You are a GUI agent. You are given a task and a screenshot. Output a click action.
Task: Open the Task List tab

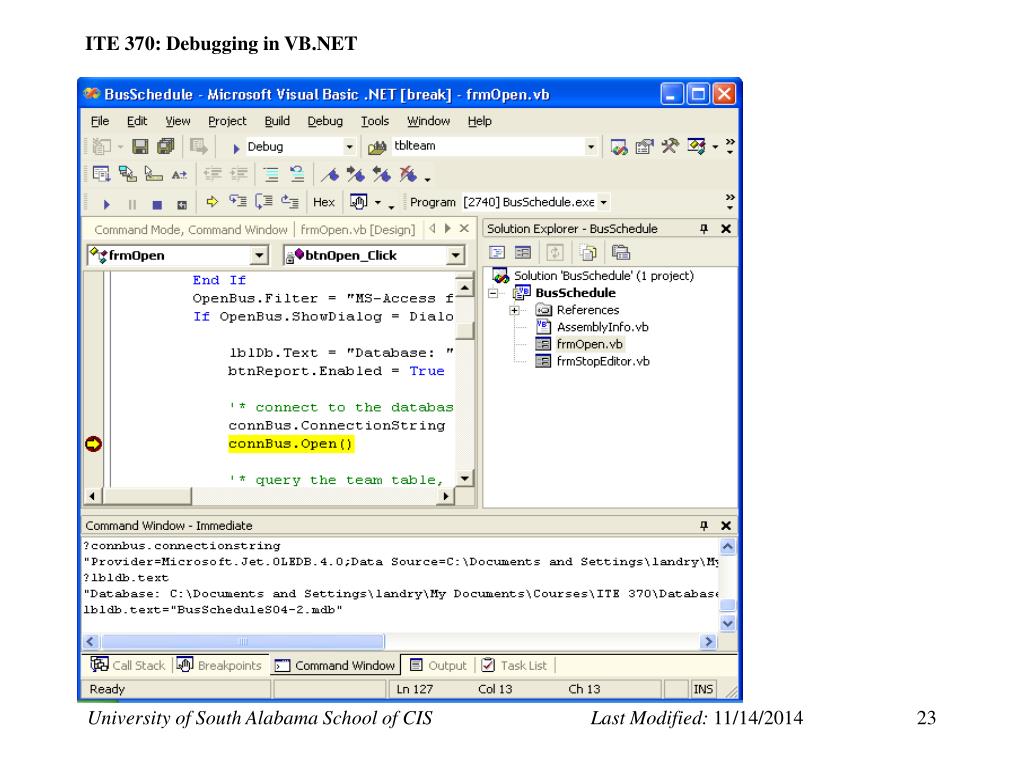pyautogui.click(x=515, y=665)
